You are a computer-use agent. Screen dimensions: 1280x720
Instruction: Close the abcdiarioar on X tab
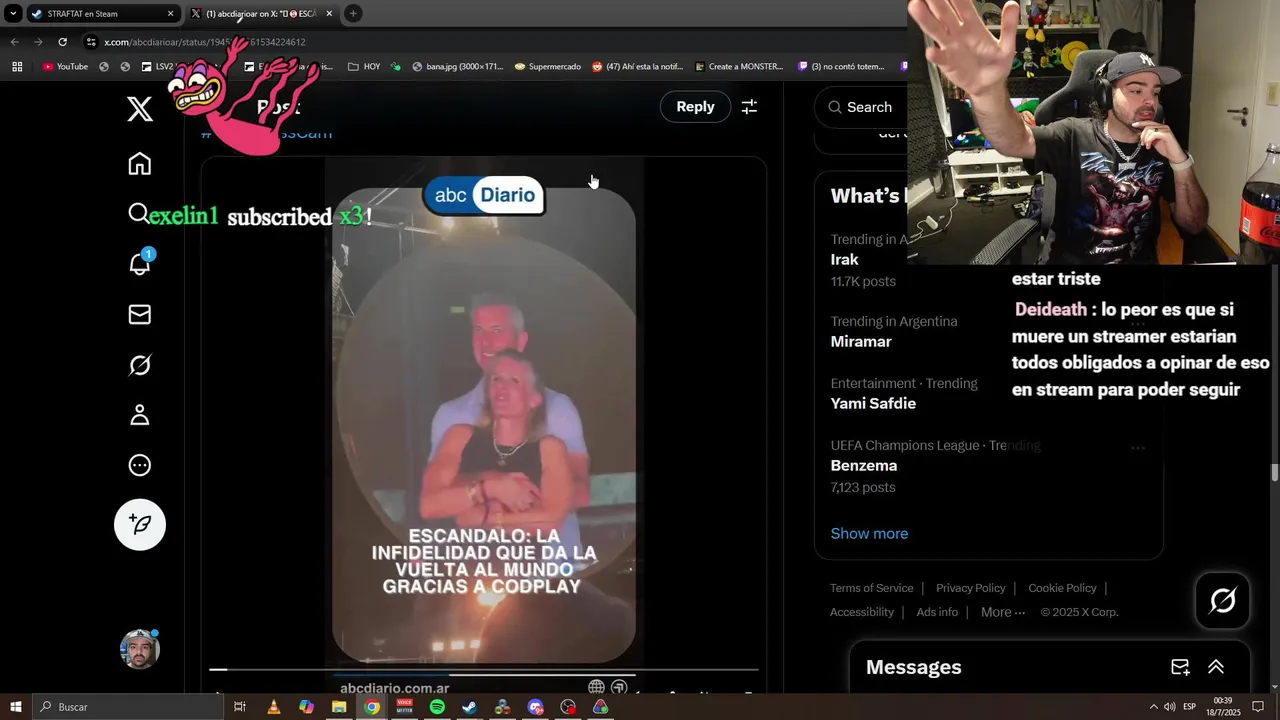(329, 14)
